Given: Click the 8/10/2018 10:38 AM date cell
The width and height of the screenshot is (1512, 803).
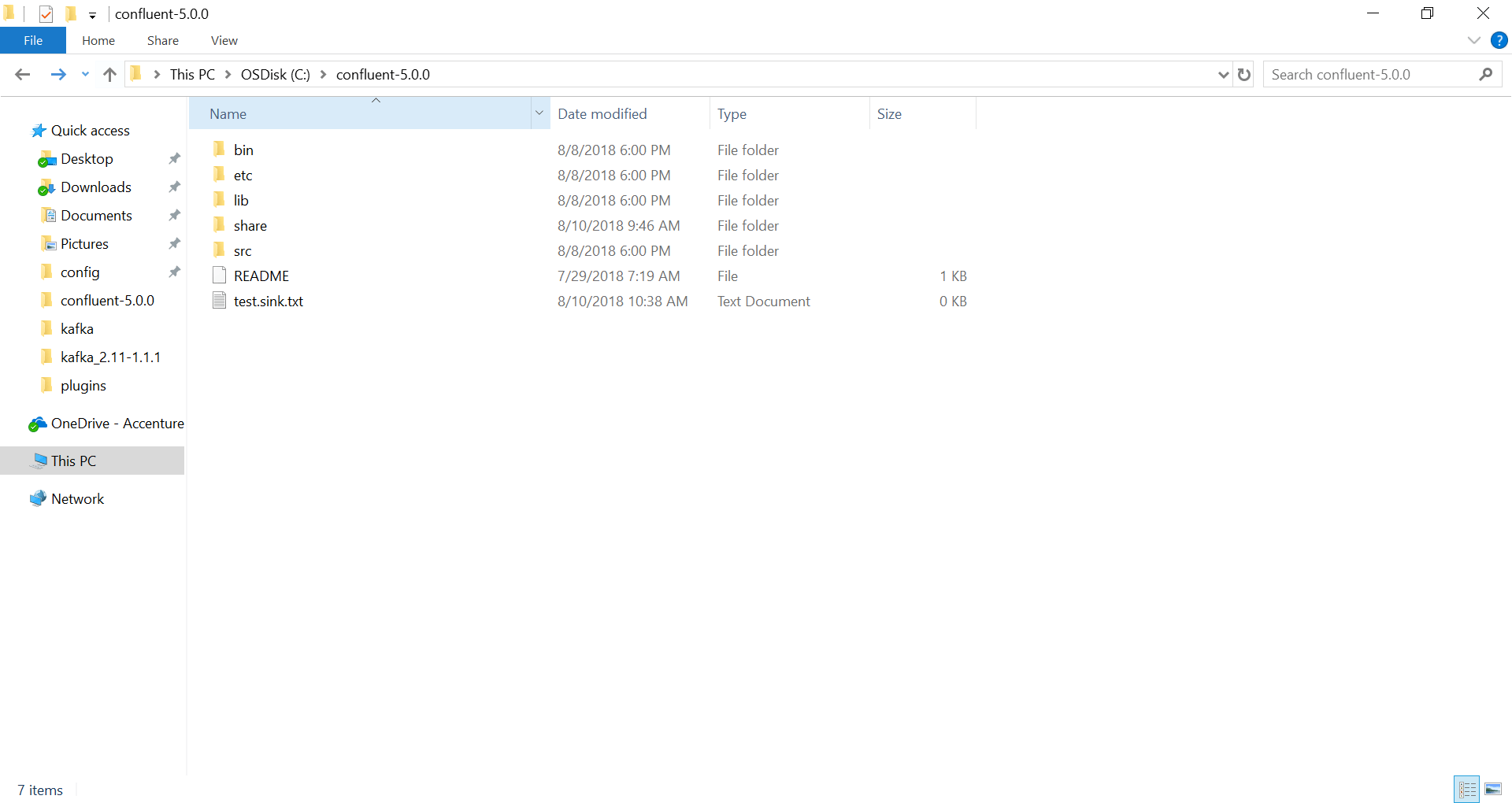Looking at the screenshot, I should pyautogui.click(x=622, y=302).
